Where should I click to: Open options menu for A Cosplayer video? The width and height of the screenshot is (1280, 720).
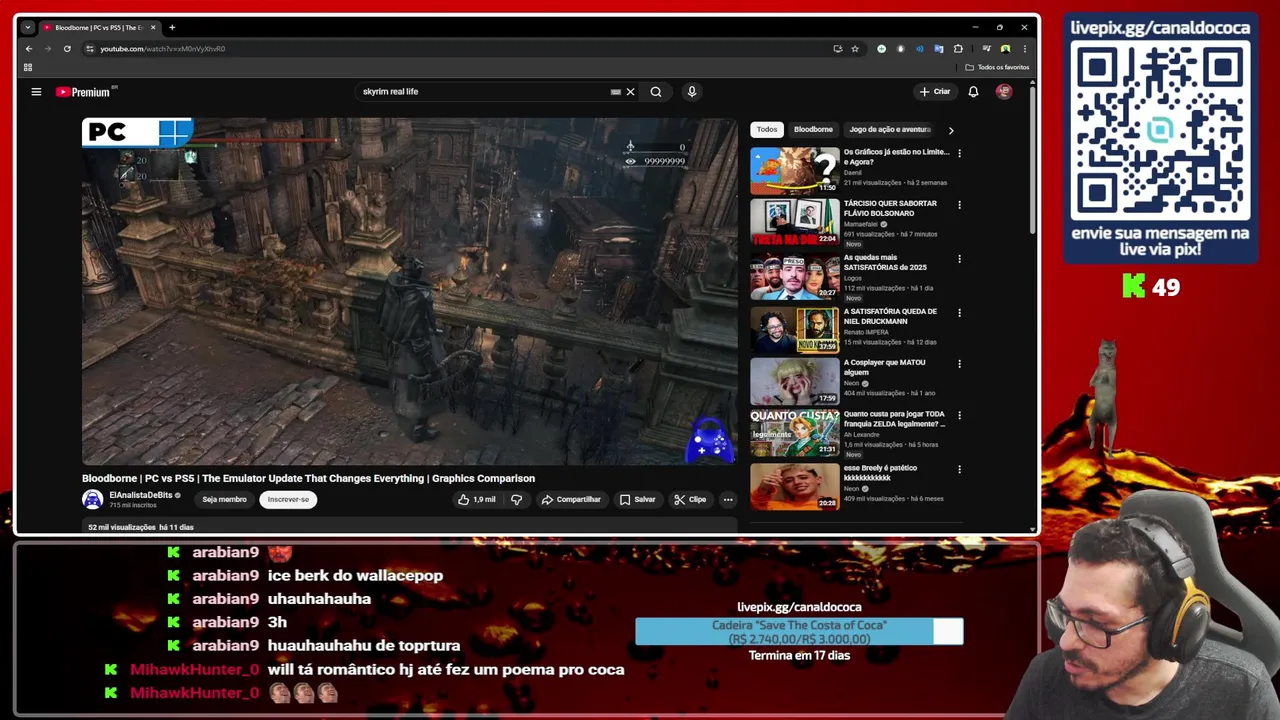click(959, 363)
